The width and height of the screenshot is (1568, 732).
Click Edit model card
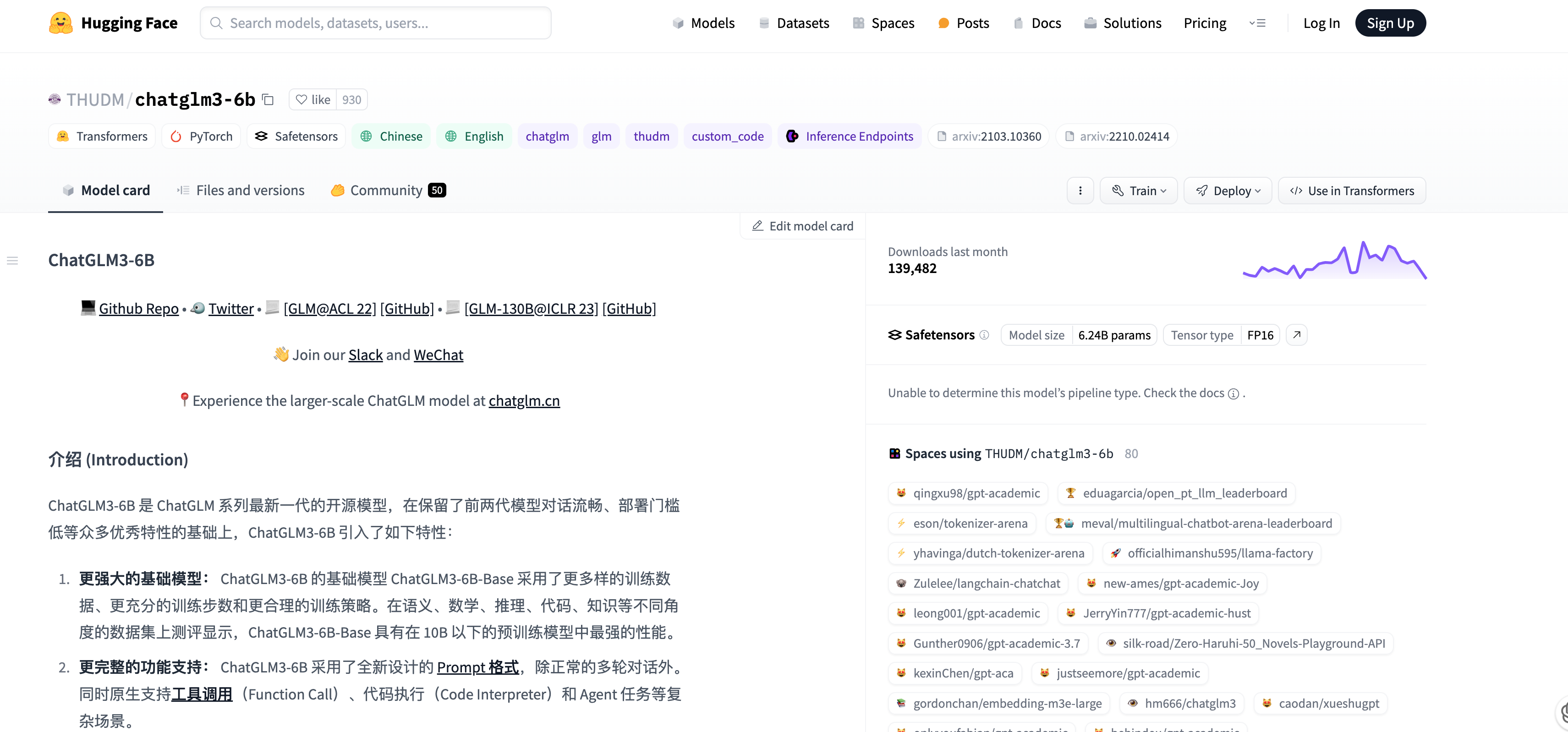(x=803, y=226)
